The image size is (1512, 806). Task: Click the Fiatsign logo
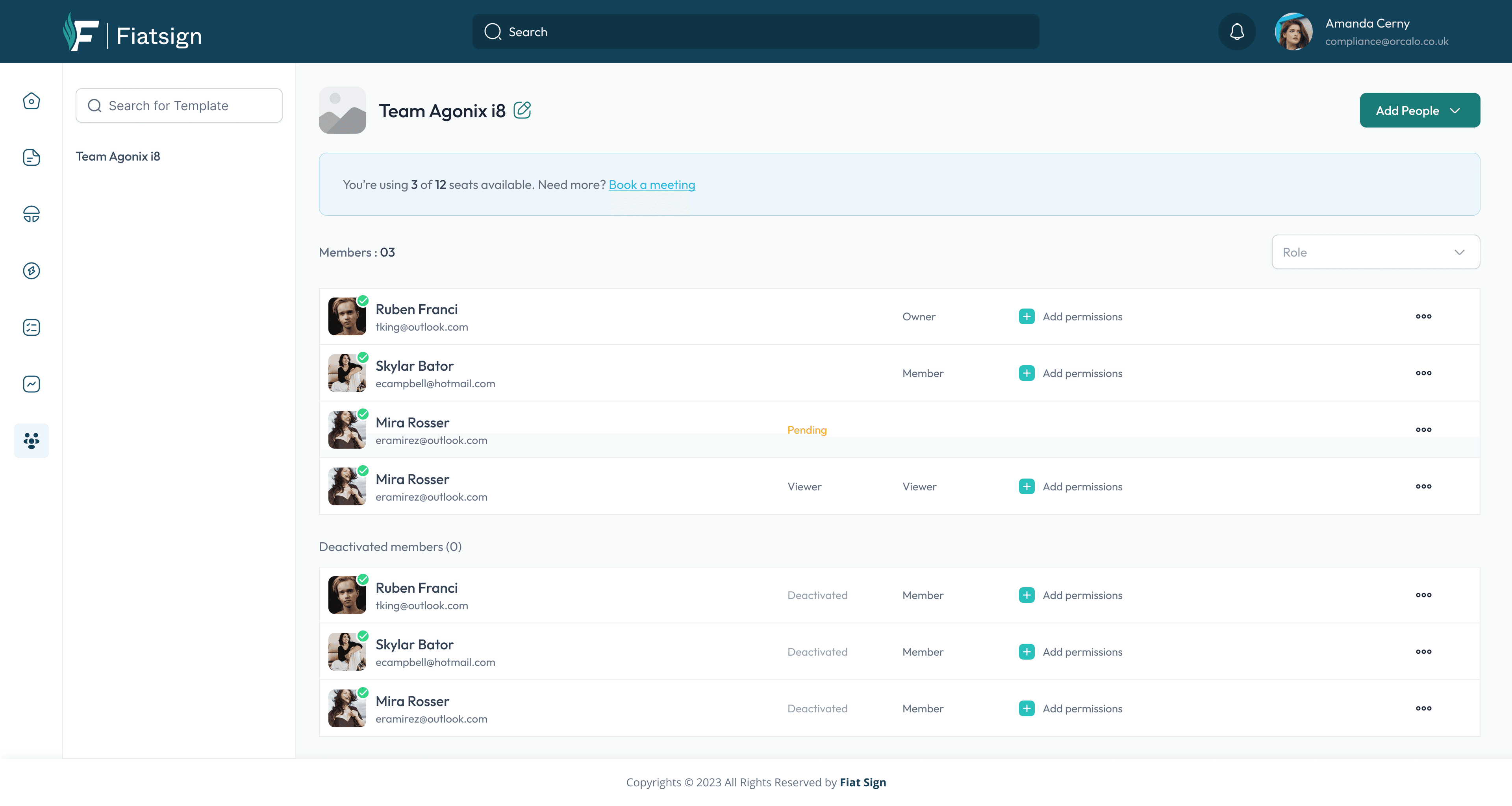tap(132, 32)
